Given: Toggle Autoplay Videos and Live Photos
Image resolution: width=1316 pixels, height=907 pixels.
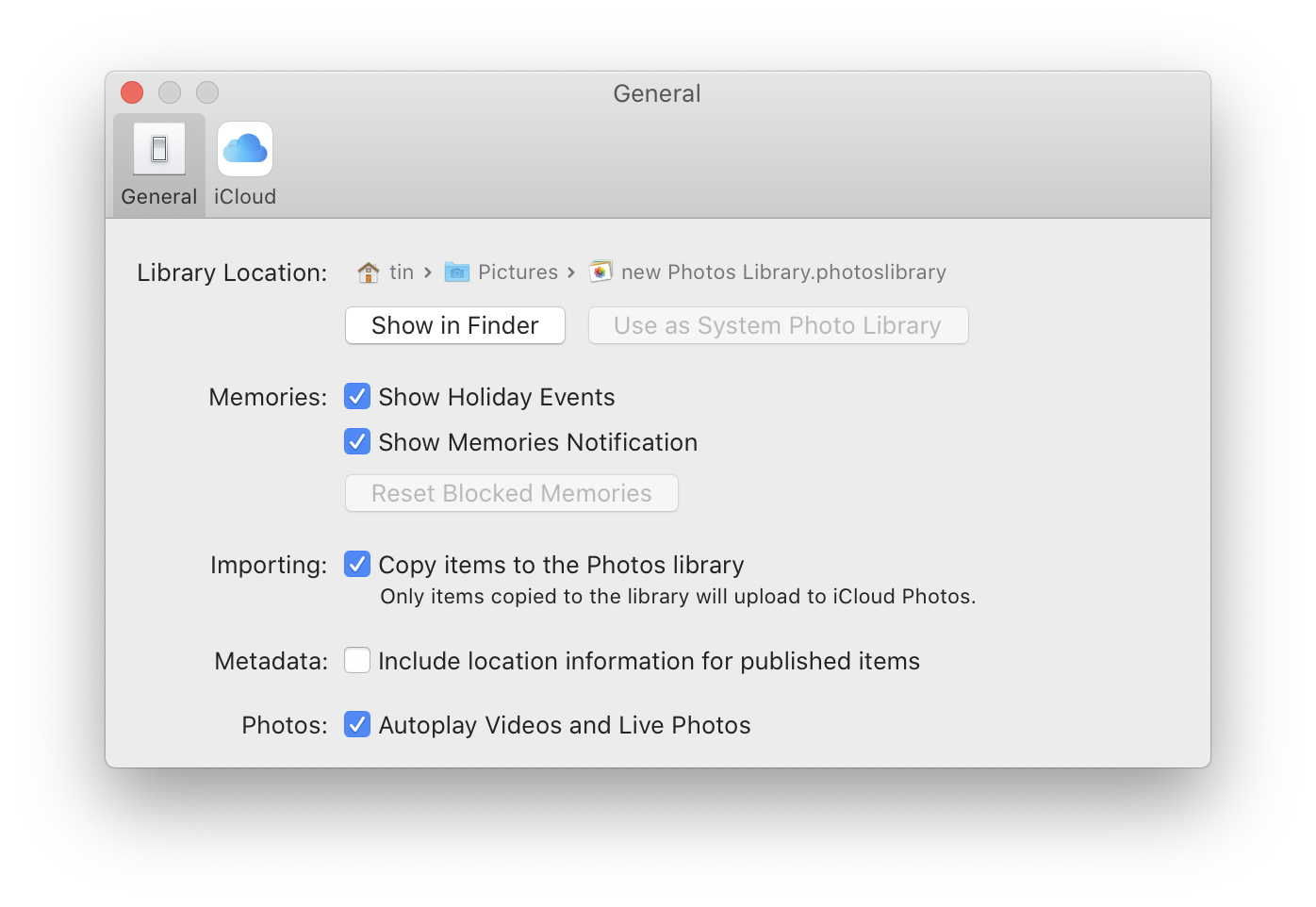Looking at the screenshot, I should (357, 724).
